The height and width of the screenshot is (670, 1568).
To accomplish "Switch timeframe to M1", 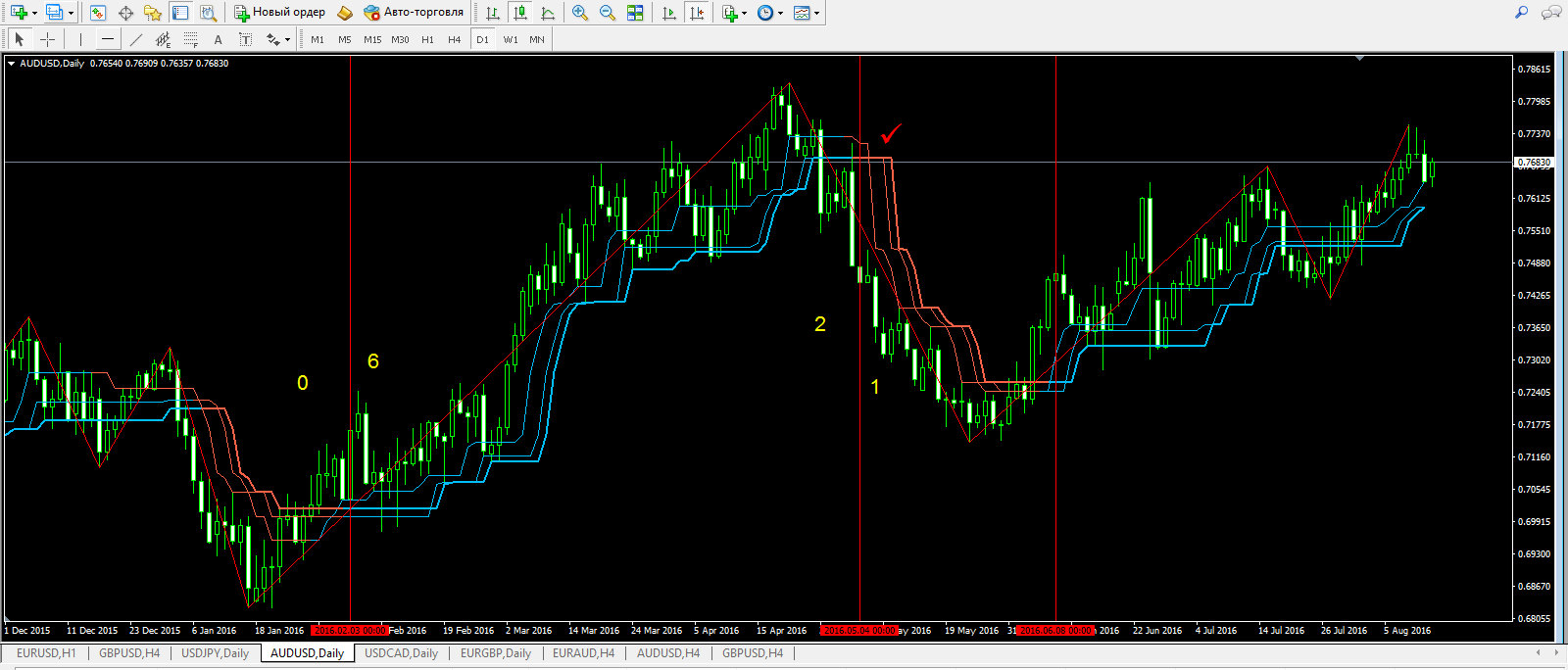I will pos(318,39).
